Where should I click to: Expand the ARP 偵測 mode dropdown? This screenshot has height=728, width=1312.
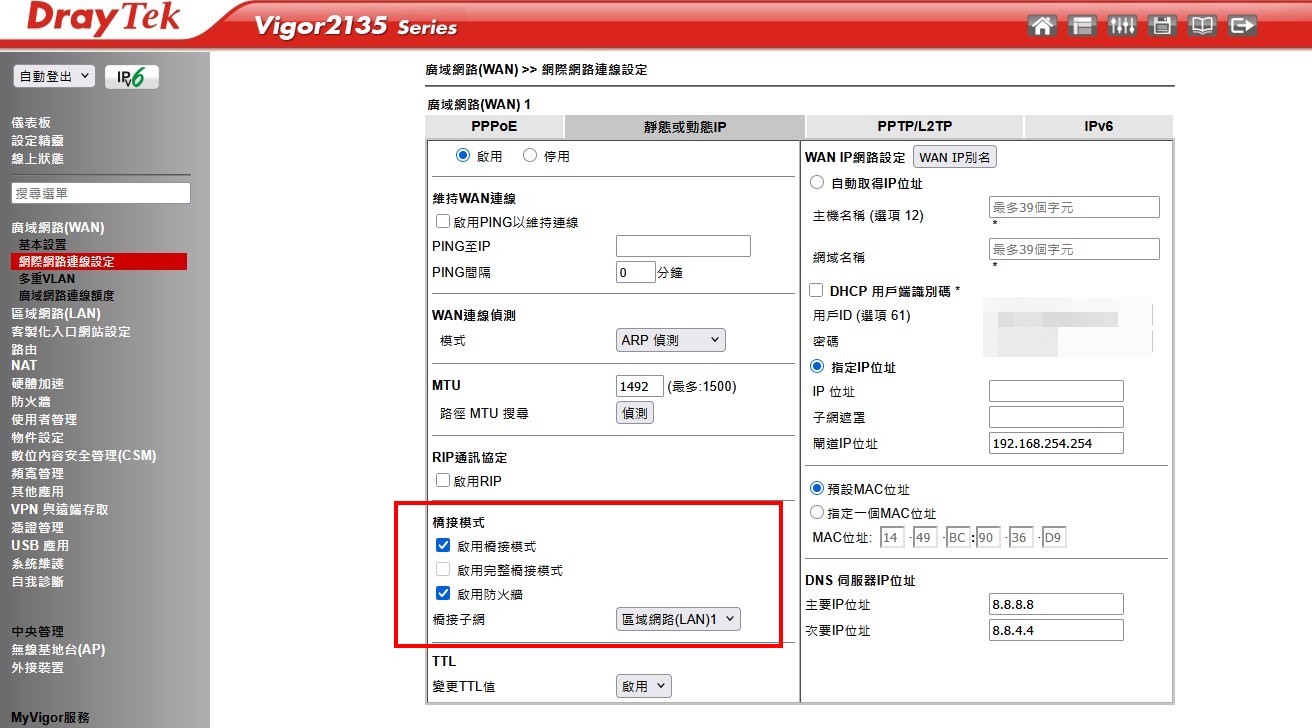(x=670, y=340)
